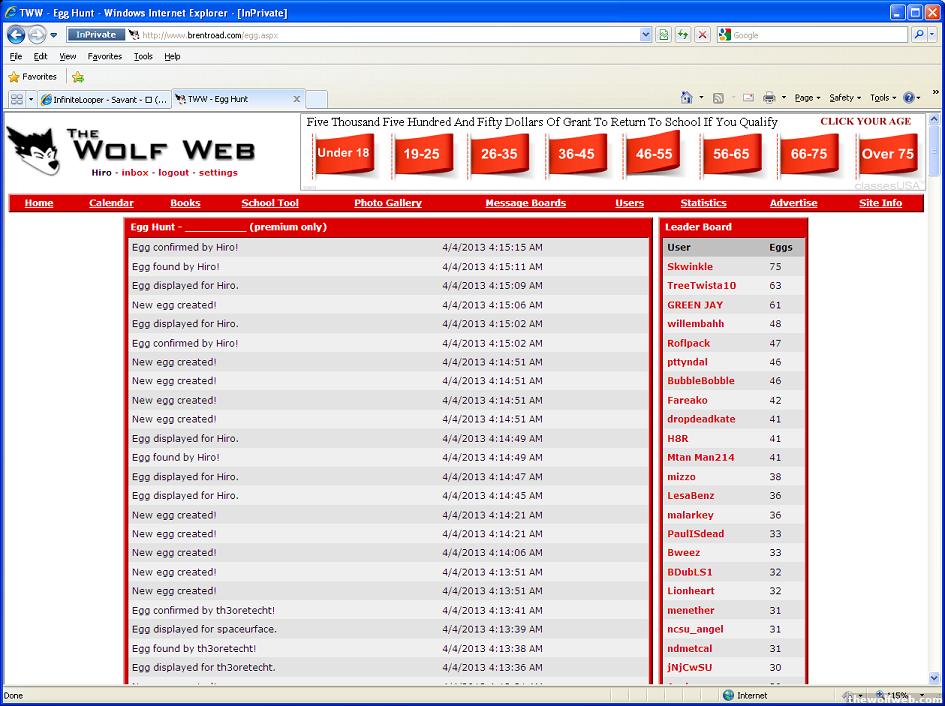
Task: Click the Refresh page icon
Action: [x=683, y=35]
